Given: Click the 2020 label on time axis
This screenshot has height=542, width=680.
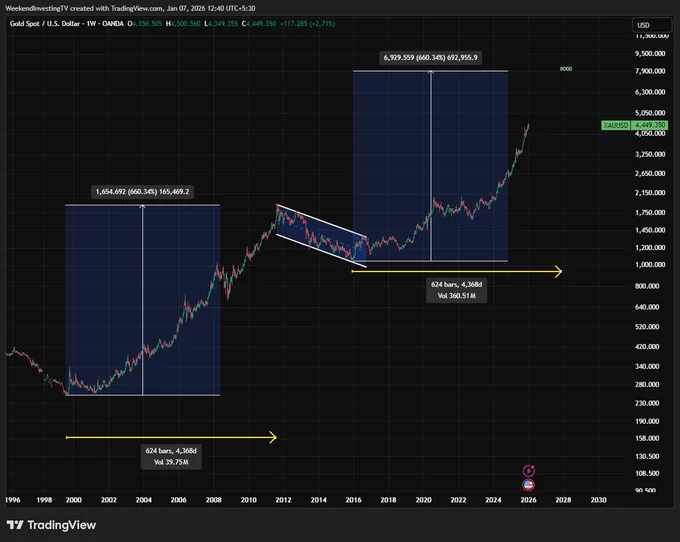Looking at the screenshot, I should coord(423,500).
